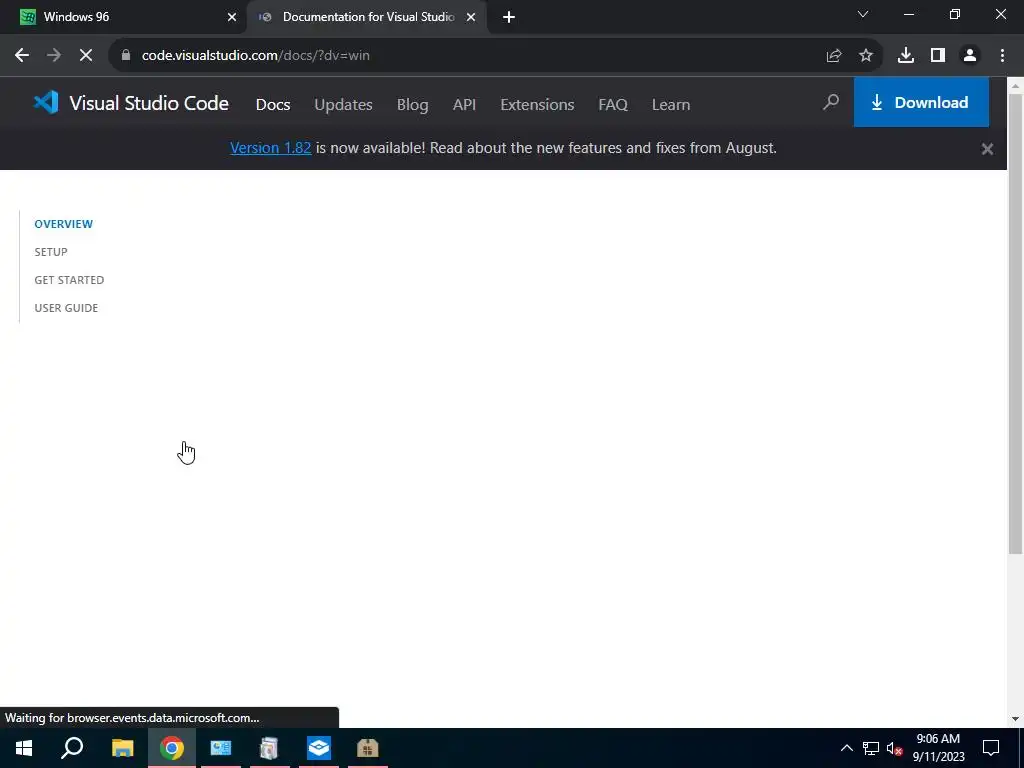Open the API nav item
The height and width of the screenshot is (768, 1024).
464,104
